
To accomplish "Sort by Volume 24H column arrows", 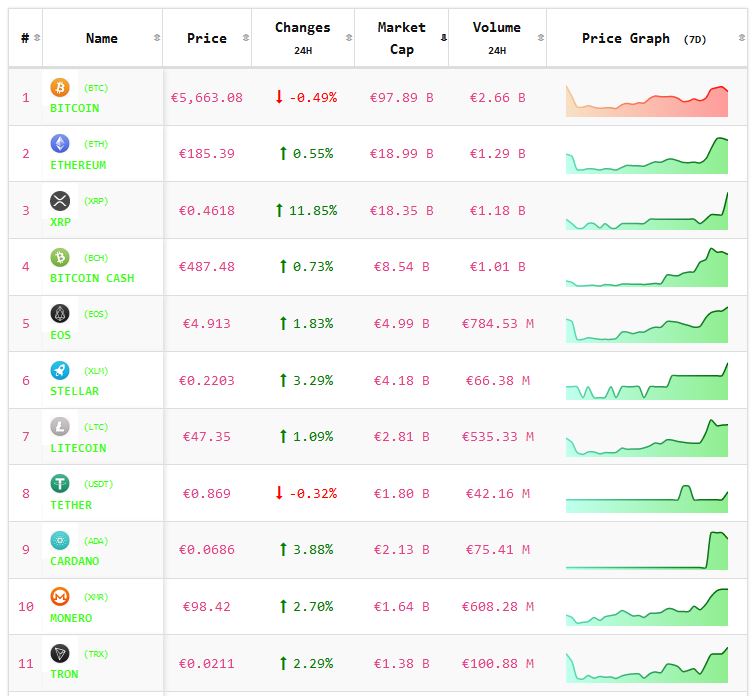I will (541, 38).
